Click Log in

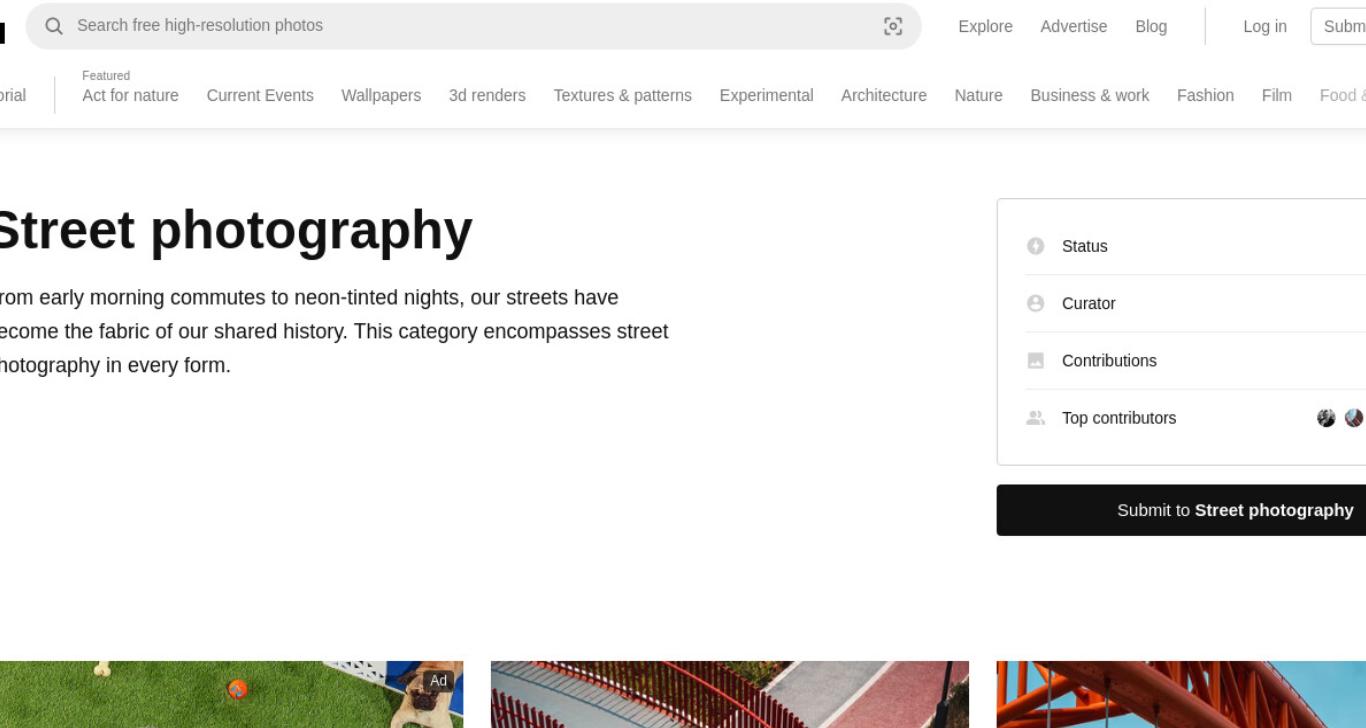pyautogui.click(x=1265, y=26)
